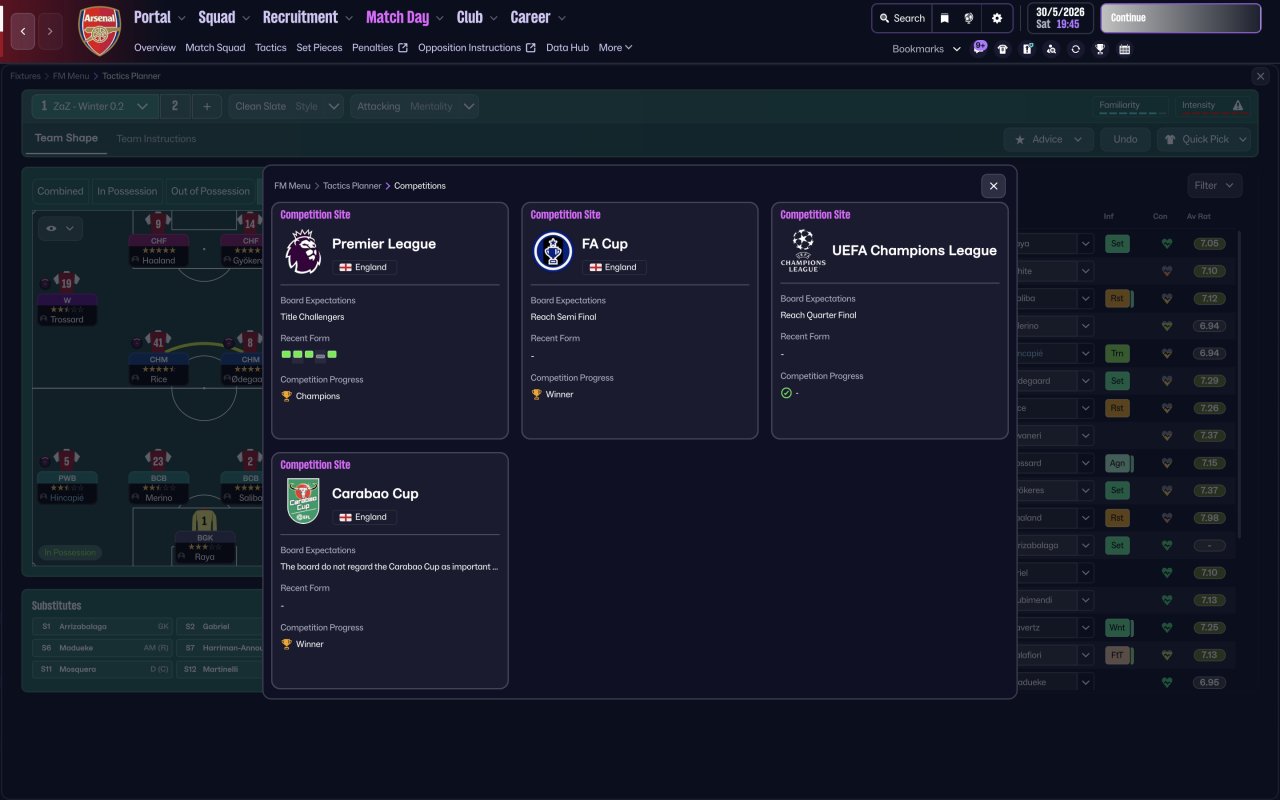Click the Search button
Screen dimensions: 1280x800
point(901,18)
